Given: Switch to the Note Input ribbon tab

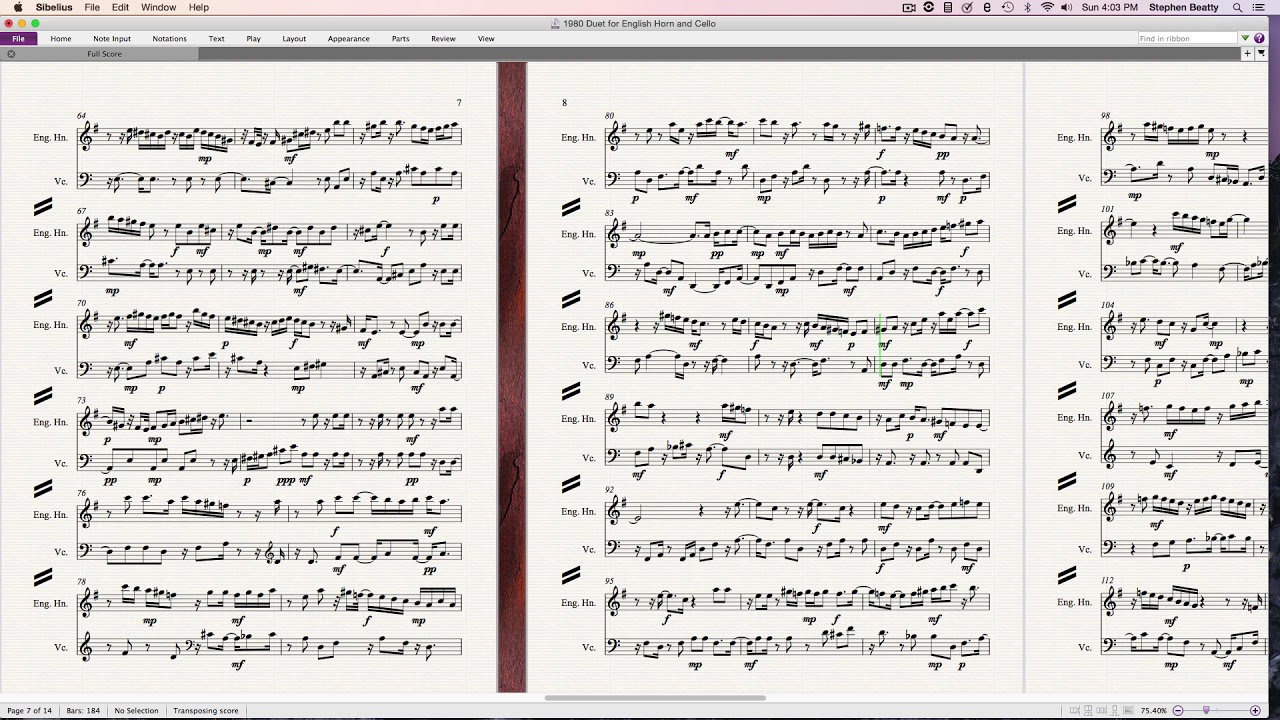Looking at the screenshot, I should pos(112,38).
